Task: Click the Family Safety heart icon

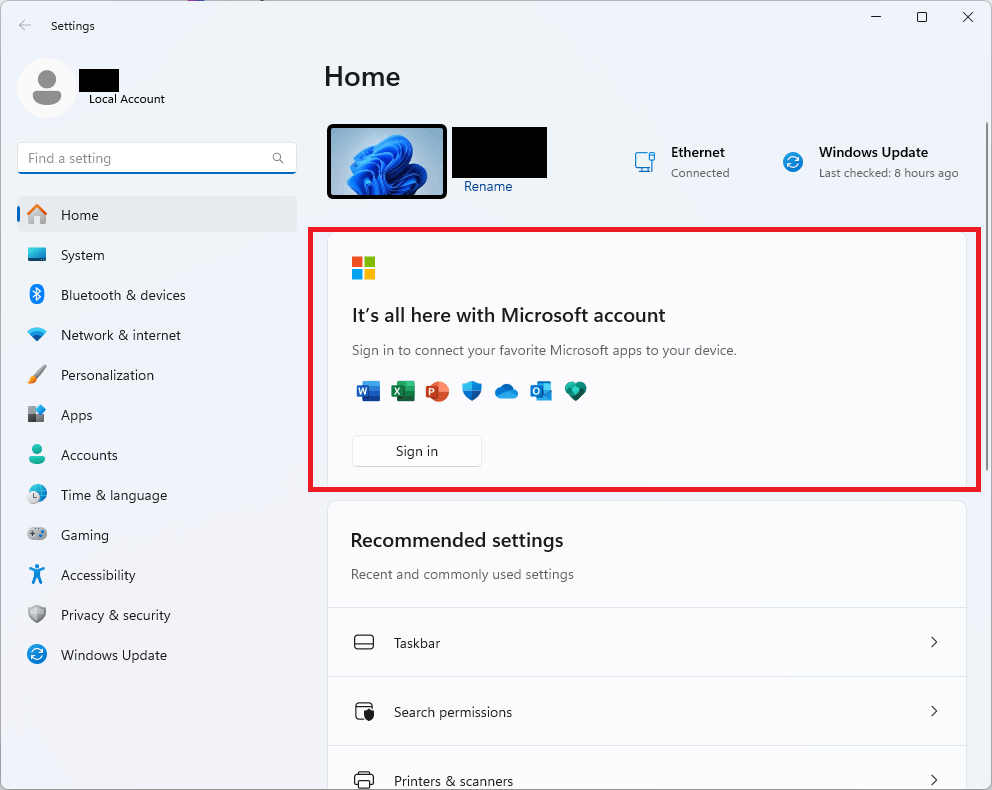Action: click(x=576, y=392)
